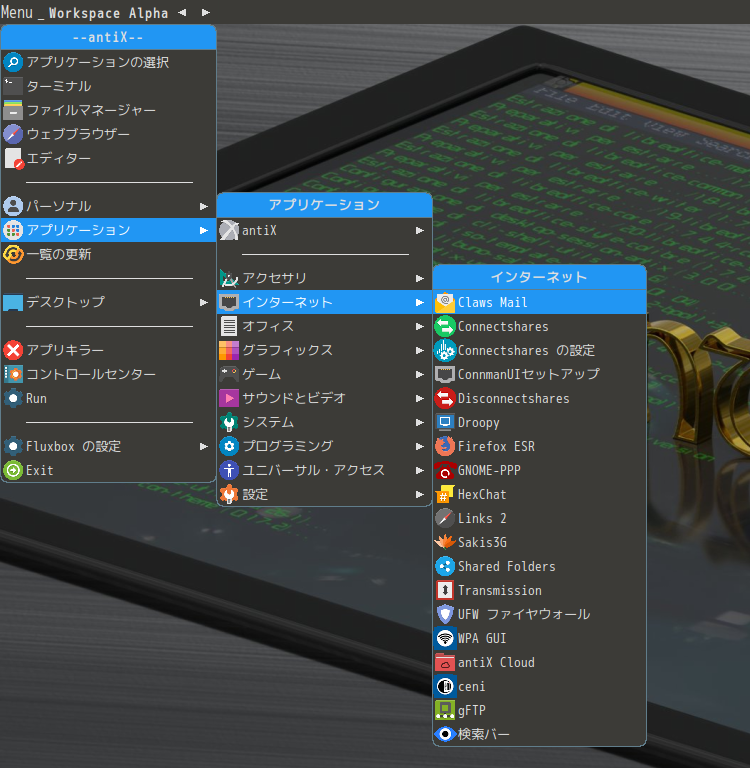Click the Links 2 compass icon

tap(445, 518)
